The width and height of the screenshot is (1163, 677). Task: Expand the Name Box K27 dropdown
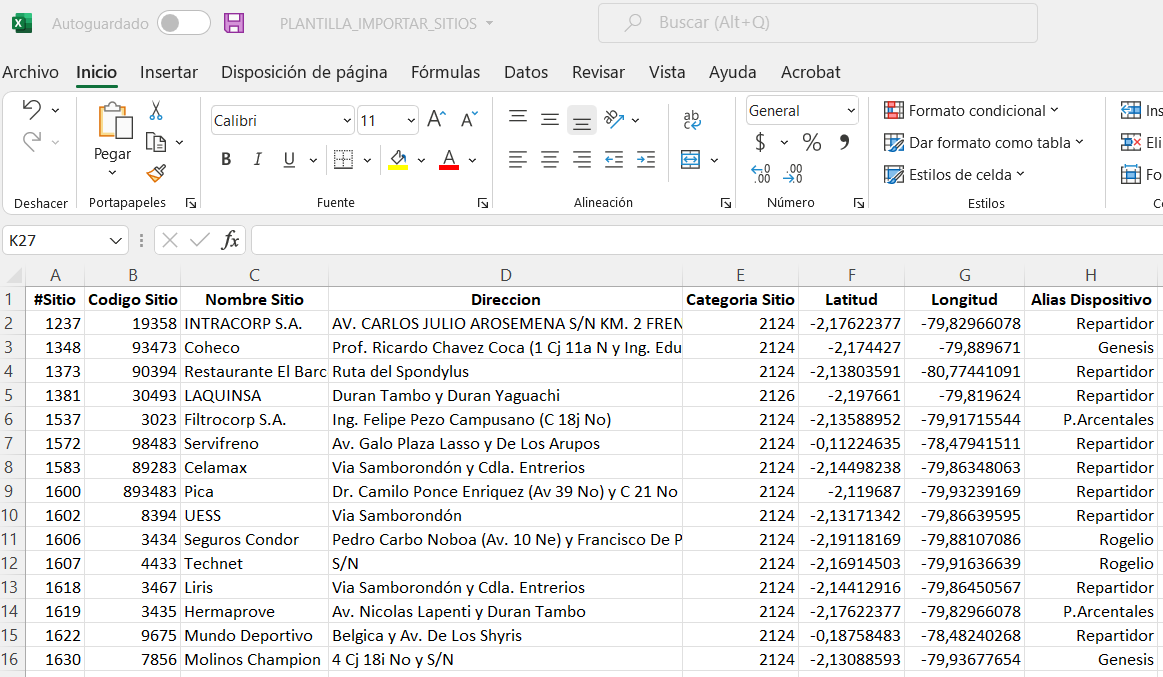[x=115, y=240]
